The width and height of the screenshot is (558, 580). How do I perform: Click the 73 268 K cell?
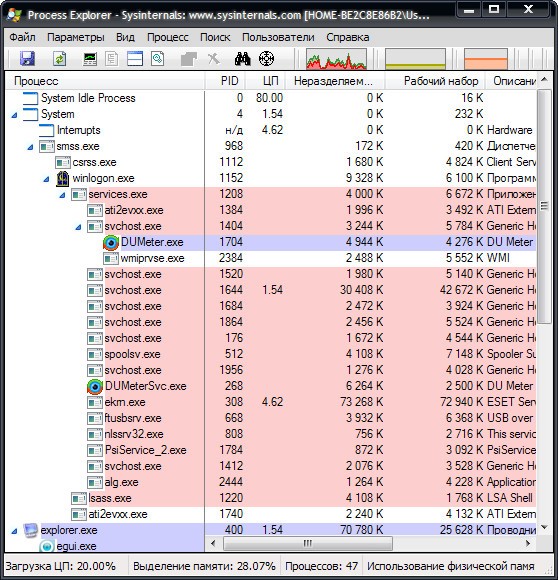(x=362, y=402)
